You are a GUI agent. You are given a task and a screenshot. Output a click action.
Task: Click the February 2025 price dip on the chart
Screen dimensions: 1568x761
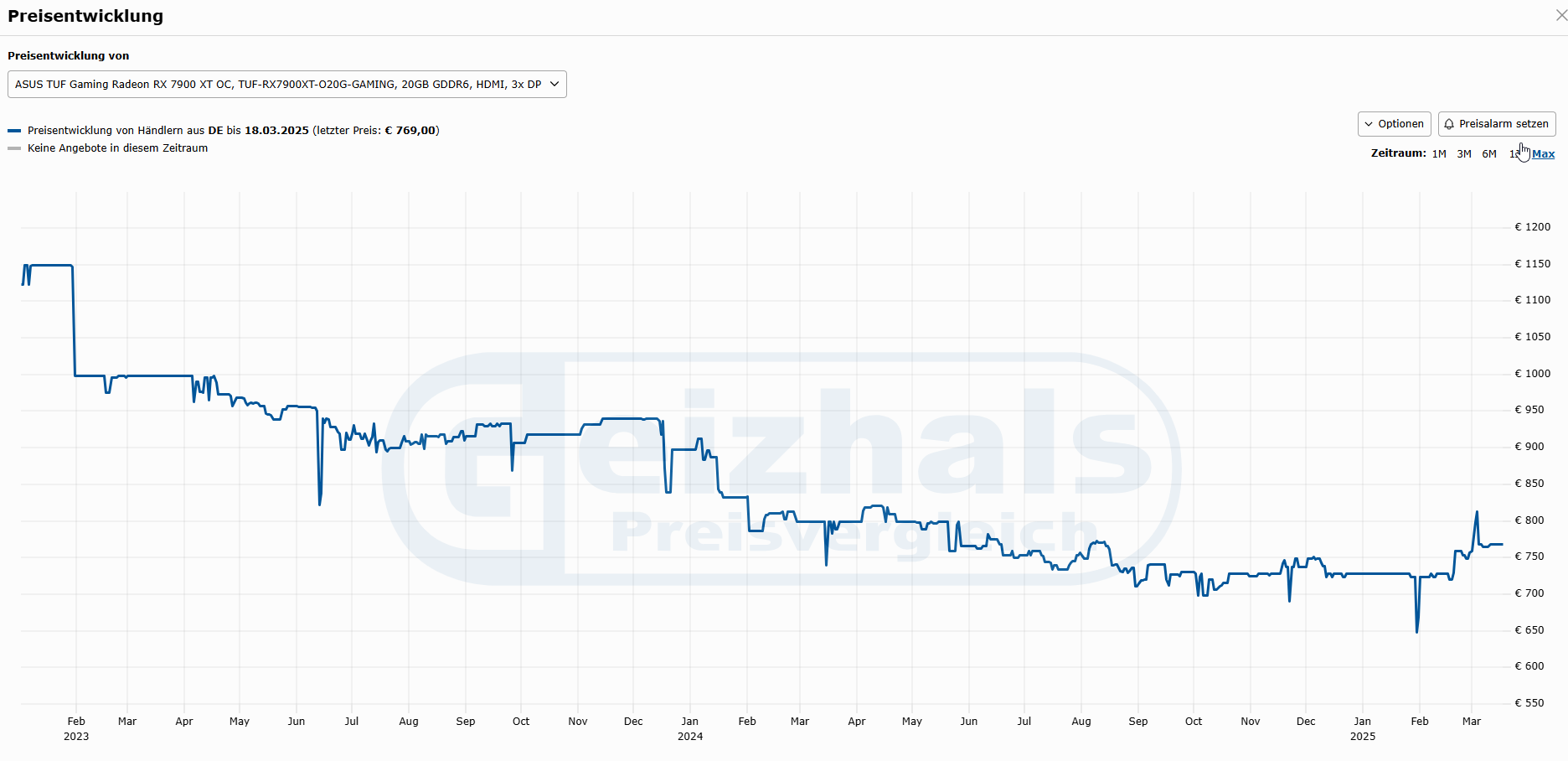coord(1417,630)
